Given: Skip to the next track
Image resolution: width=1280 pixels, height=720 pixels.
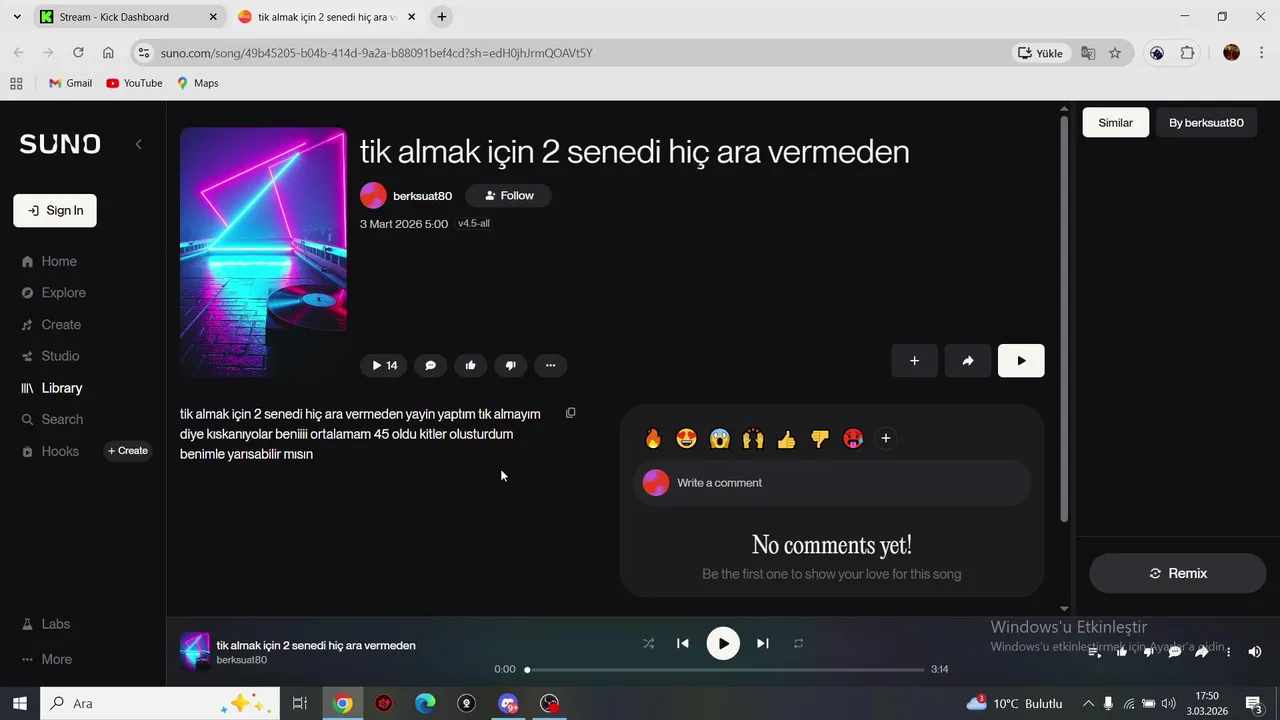Looking at the screenshot, I should [763, 644].
